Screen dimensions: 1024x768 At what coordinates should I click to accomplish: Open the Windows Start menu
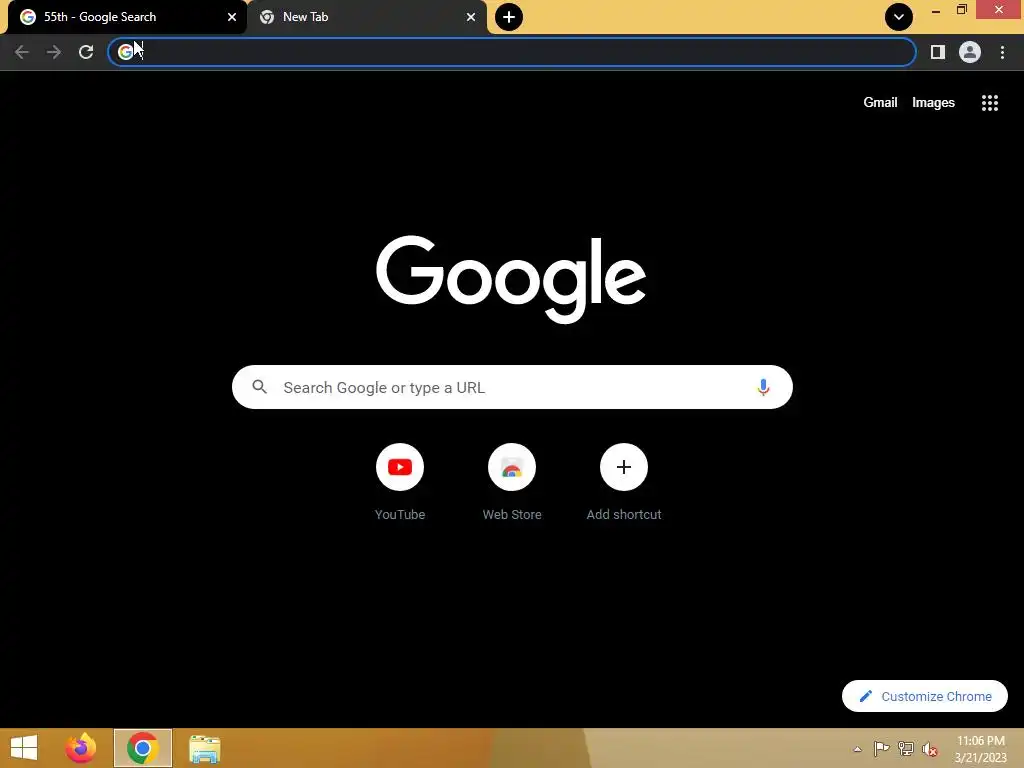click(x=24, y=748)
